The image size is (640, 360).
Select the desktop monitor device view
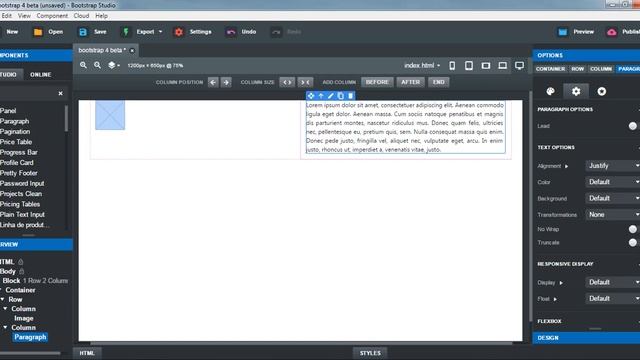519,65
